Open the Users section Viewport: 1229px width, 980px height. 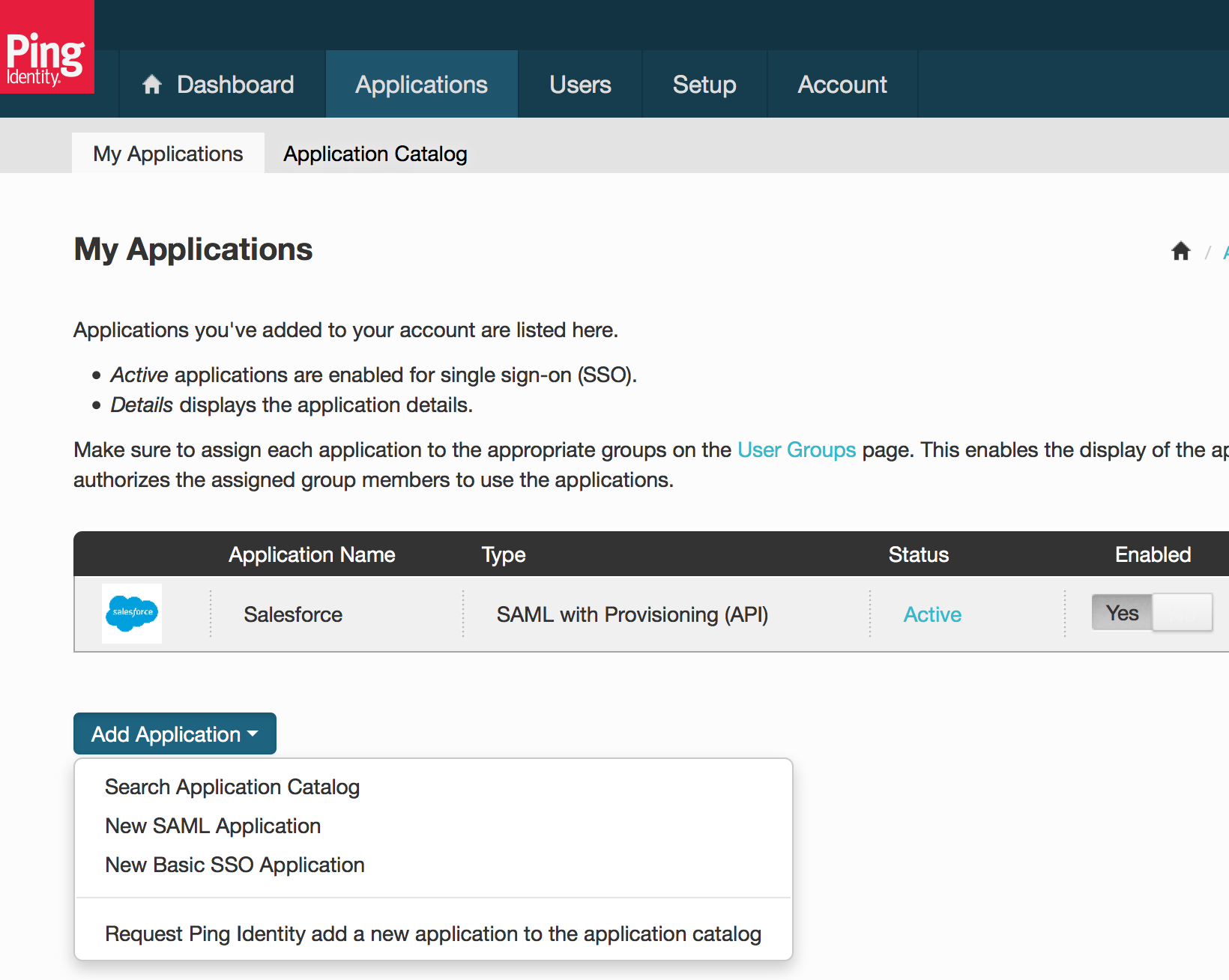tap(580, 84)
